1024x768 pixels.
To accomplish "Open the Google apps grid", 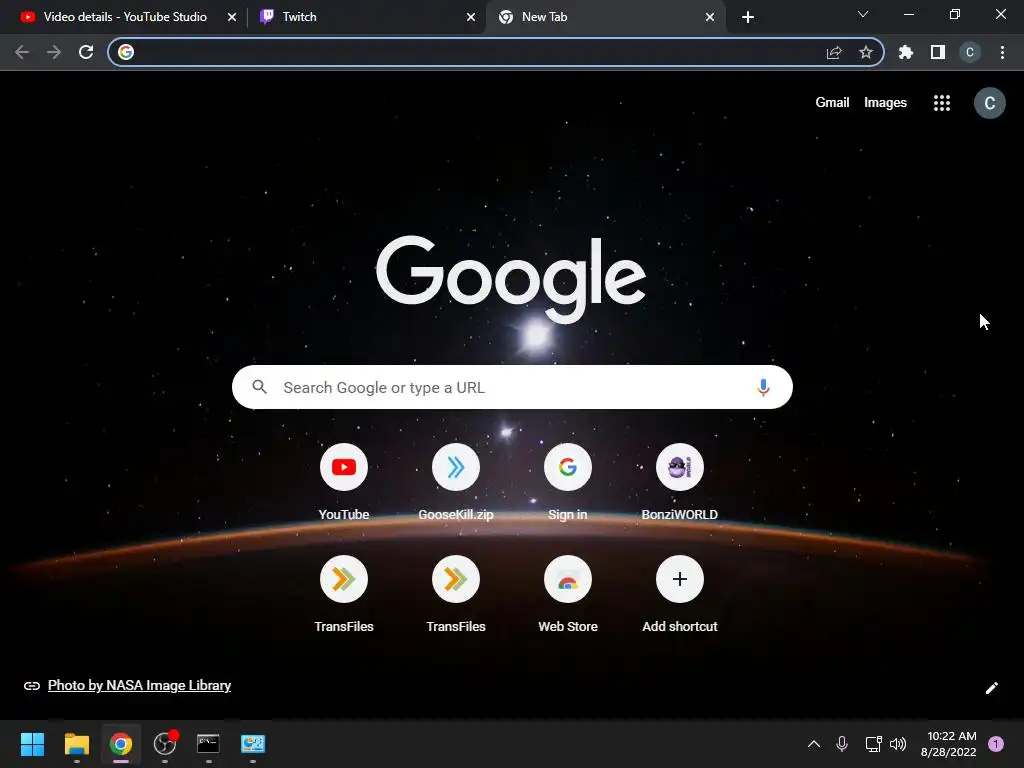I will [942, 103].
